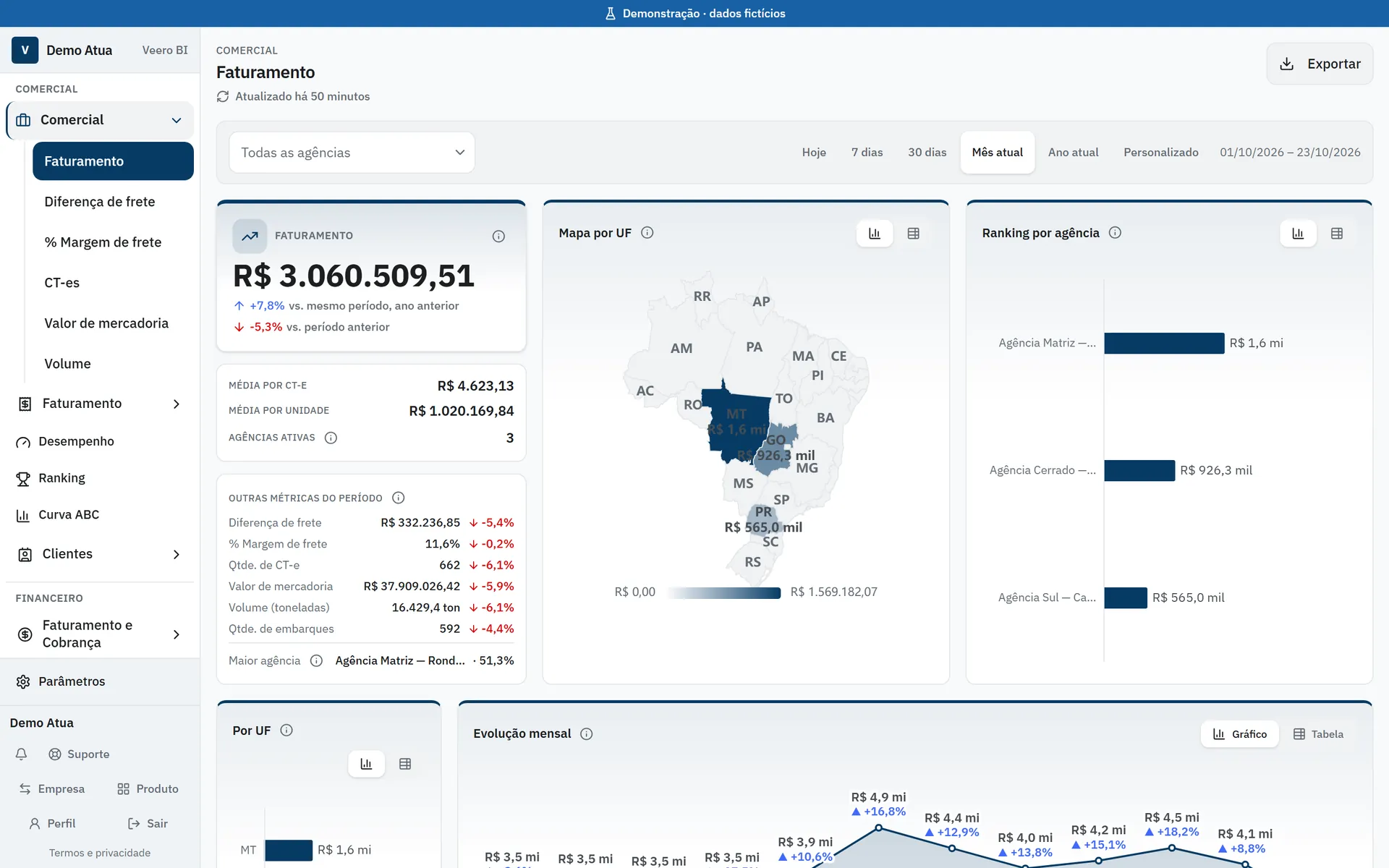1389x868 pixels.
Task: Switch Ranking por agência to chart view
Action: (x=1298, y=234)
